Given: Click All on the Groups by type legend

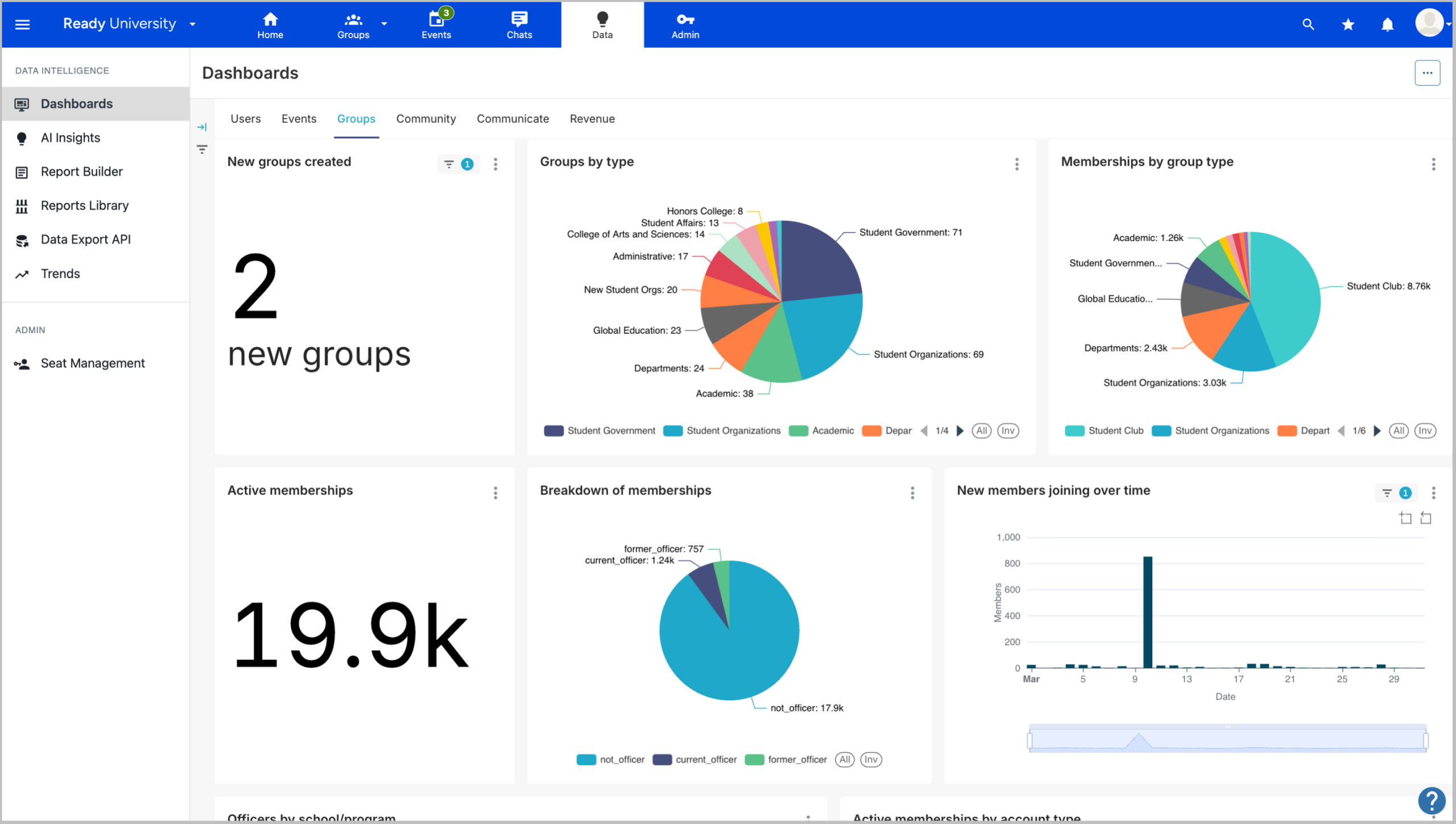Looking at the screenshot, I should 981,430.
